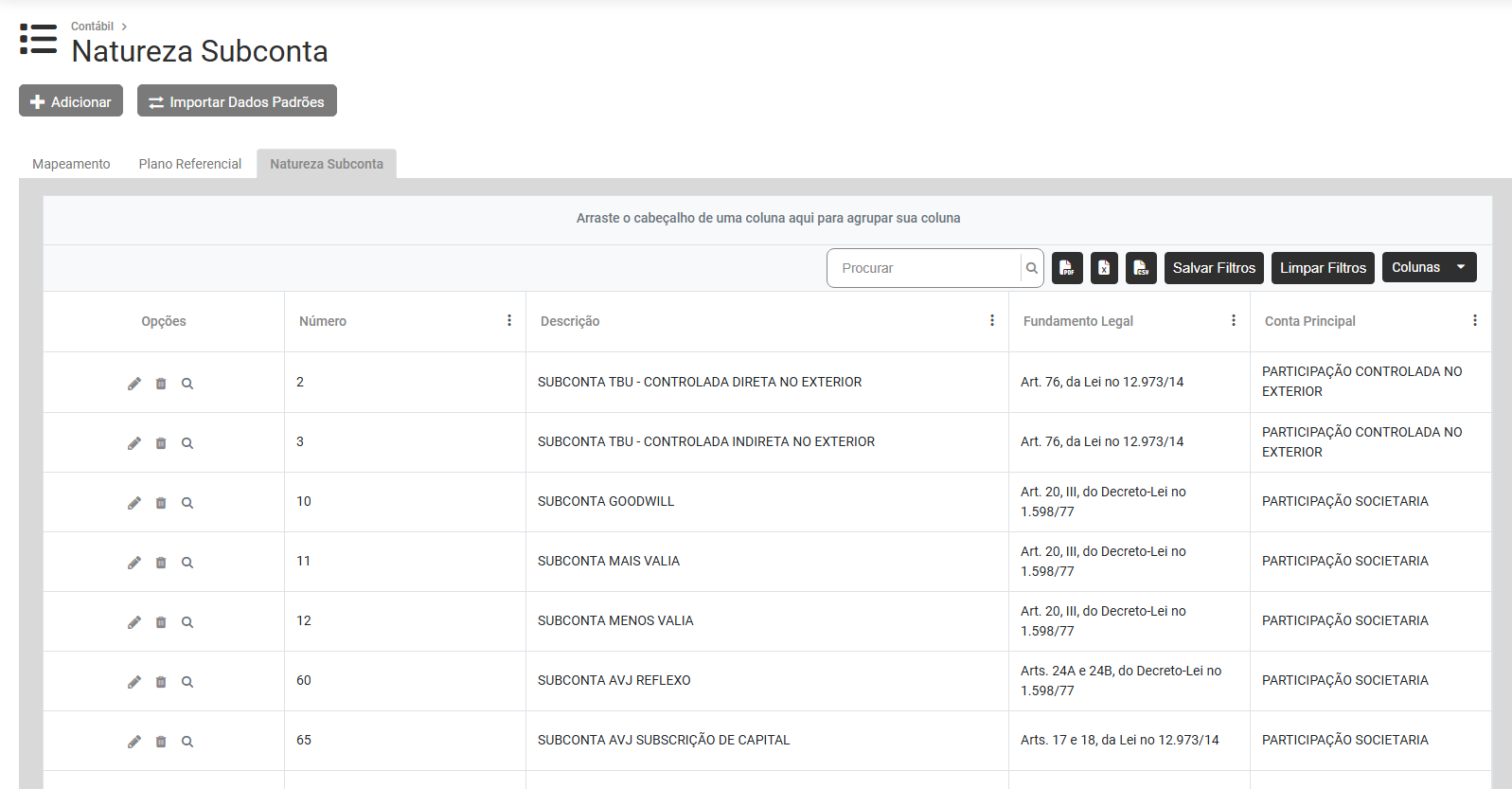Image resolution: width=1512 pixels, height=789 pixels.
Task: Export the table as CSV
Action: 1141,268
